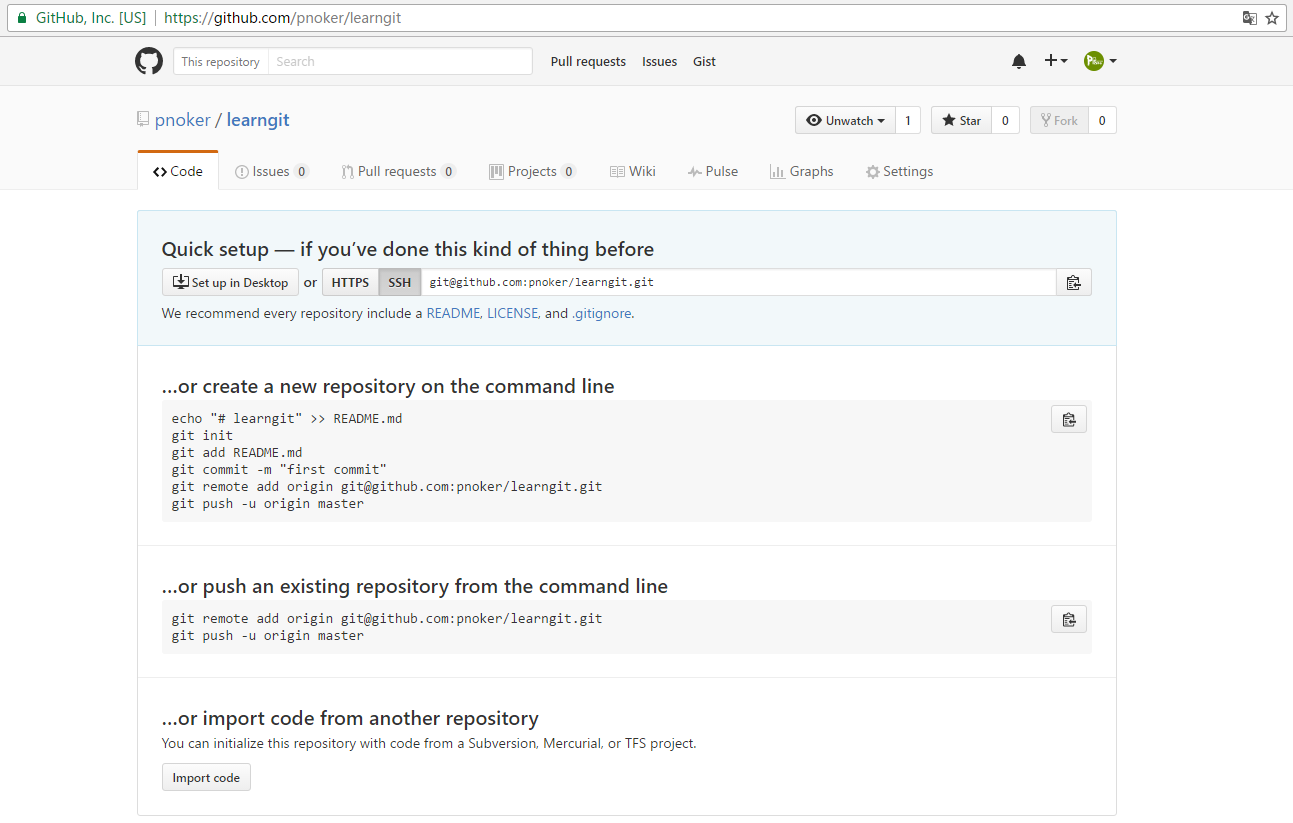Copy the create new repository commands
1293x823 pixels.
tap(1069, 419)
